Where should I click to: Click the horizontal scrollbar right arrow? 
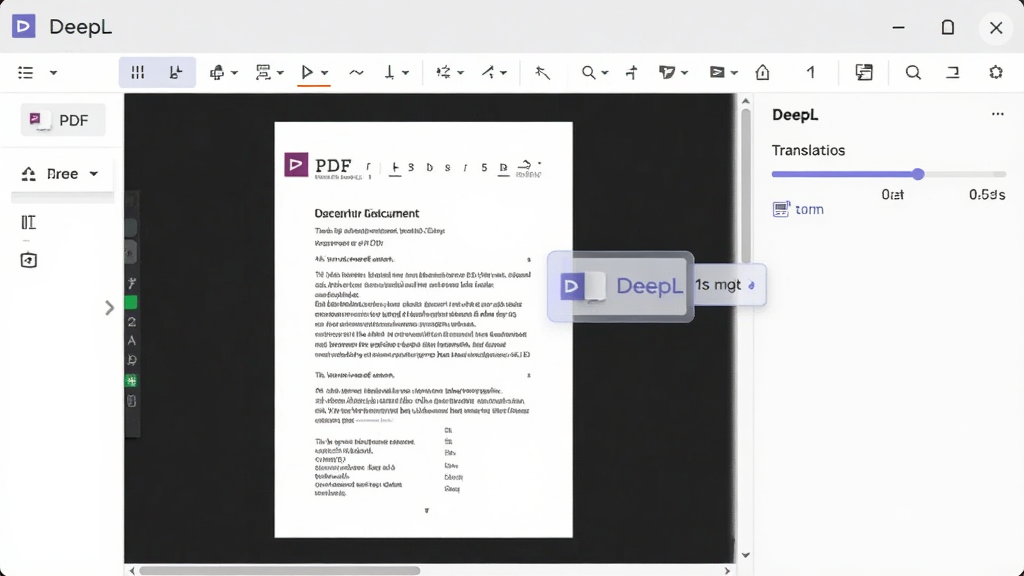pos(728,571)
